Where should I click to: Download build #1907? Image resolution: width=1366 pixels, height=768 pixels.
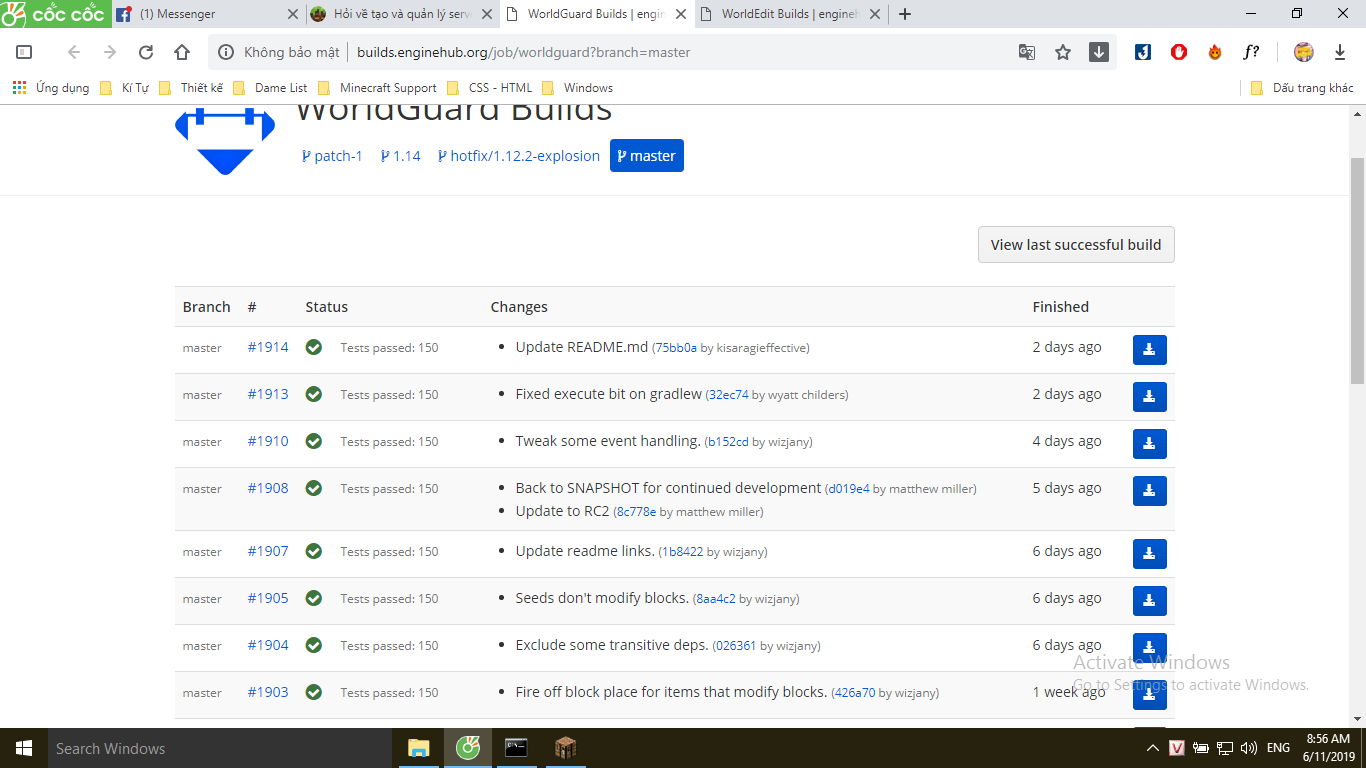tap(1149, 554)
